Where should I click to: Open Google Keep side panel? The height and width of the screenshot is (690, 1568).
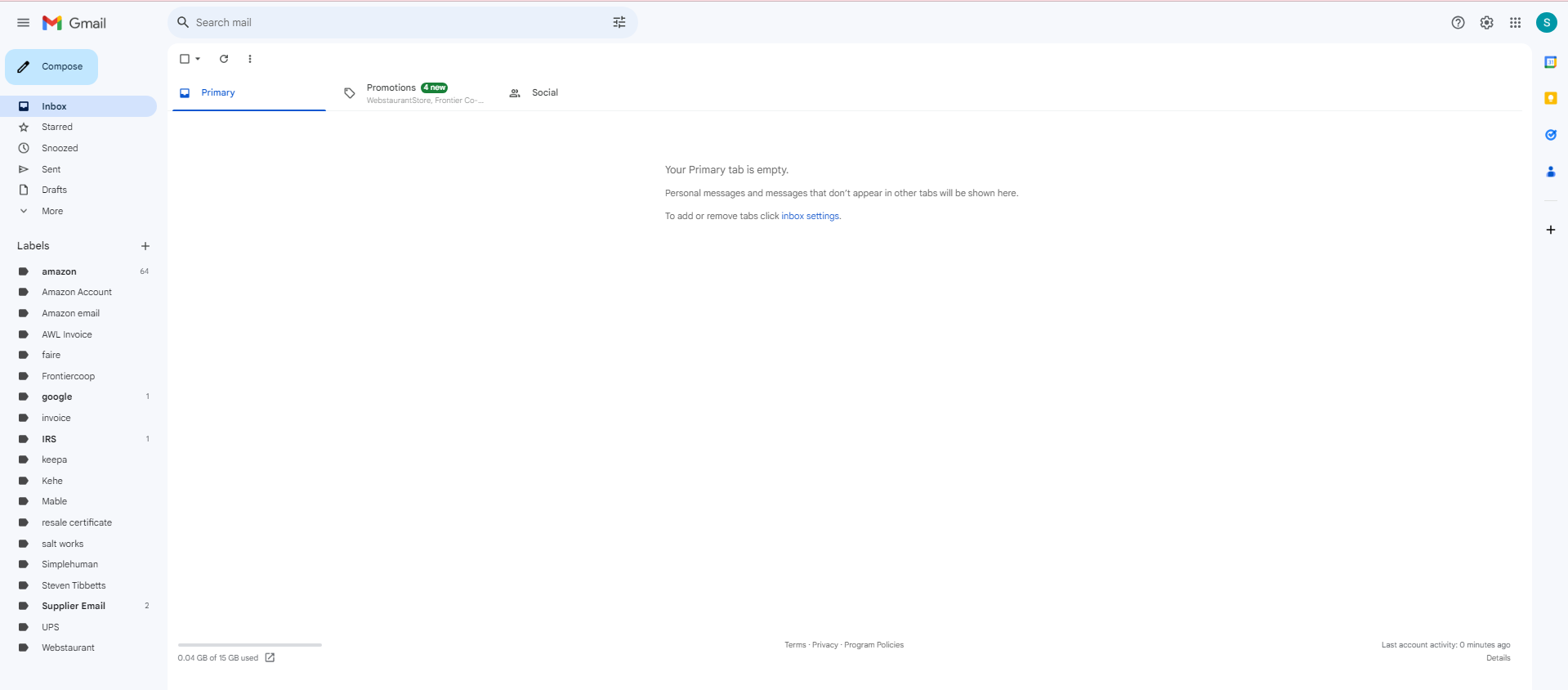click(1550, 98)
